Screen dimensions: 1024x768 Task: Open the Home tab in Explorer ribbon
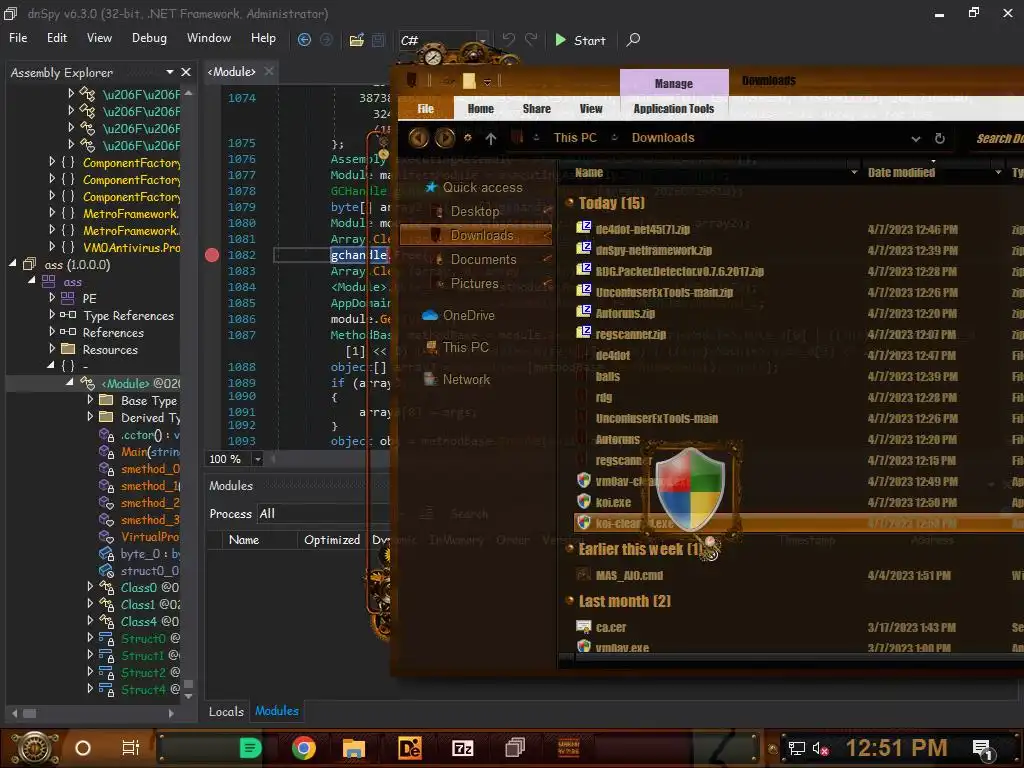[x=481, y=108]
